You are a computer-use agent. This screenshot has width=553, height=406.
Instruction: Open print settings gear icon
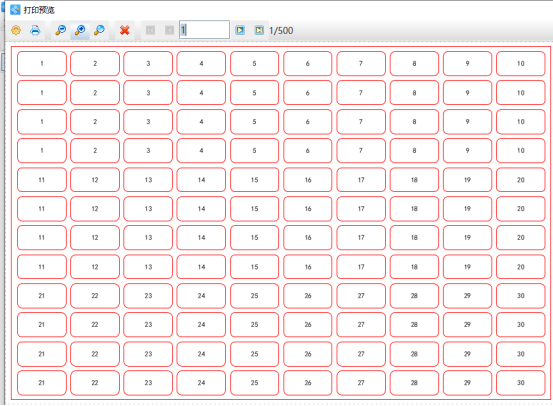pos(16,30)
